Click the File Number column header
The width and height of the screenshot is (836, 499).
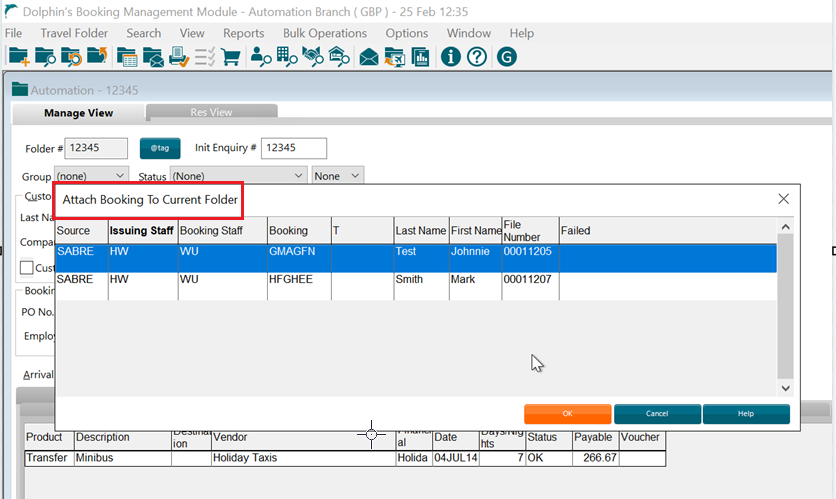pos(530,230)
